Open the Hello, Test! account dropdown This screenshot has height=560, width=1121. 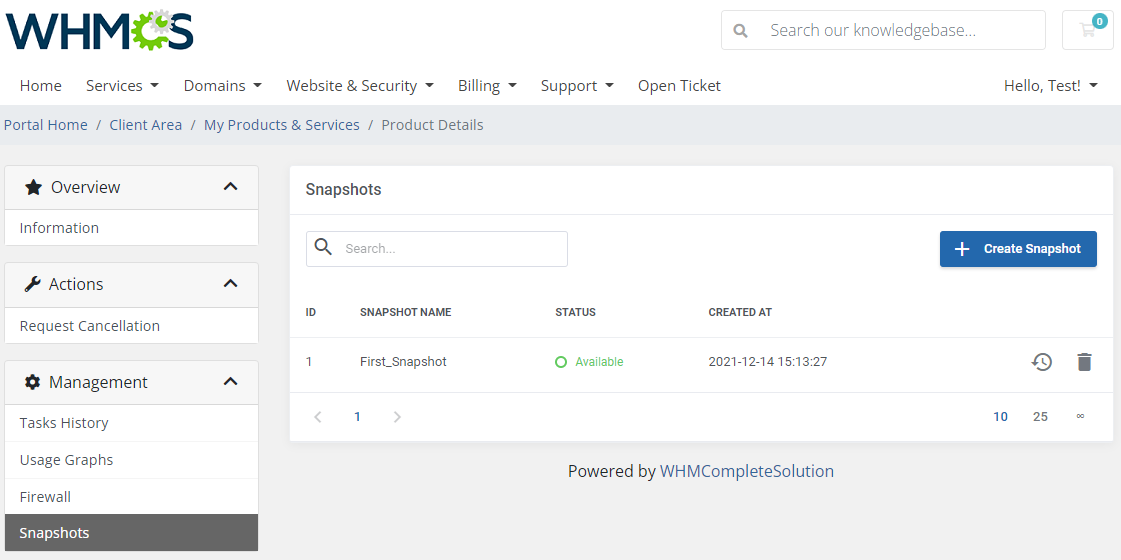1051,86
